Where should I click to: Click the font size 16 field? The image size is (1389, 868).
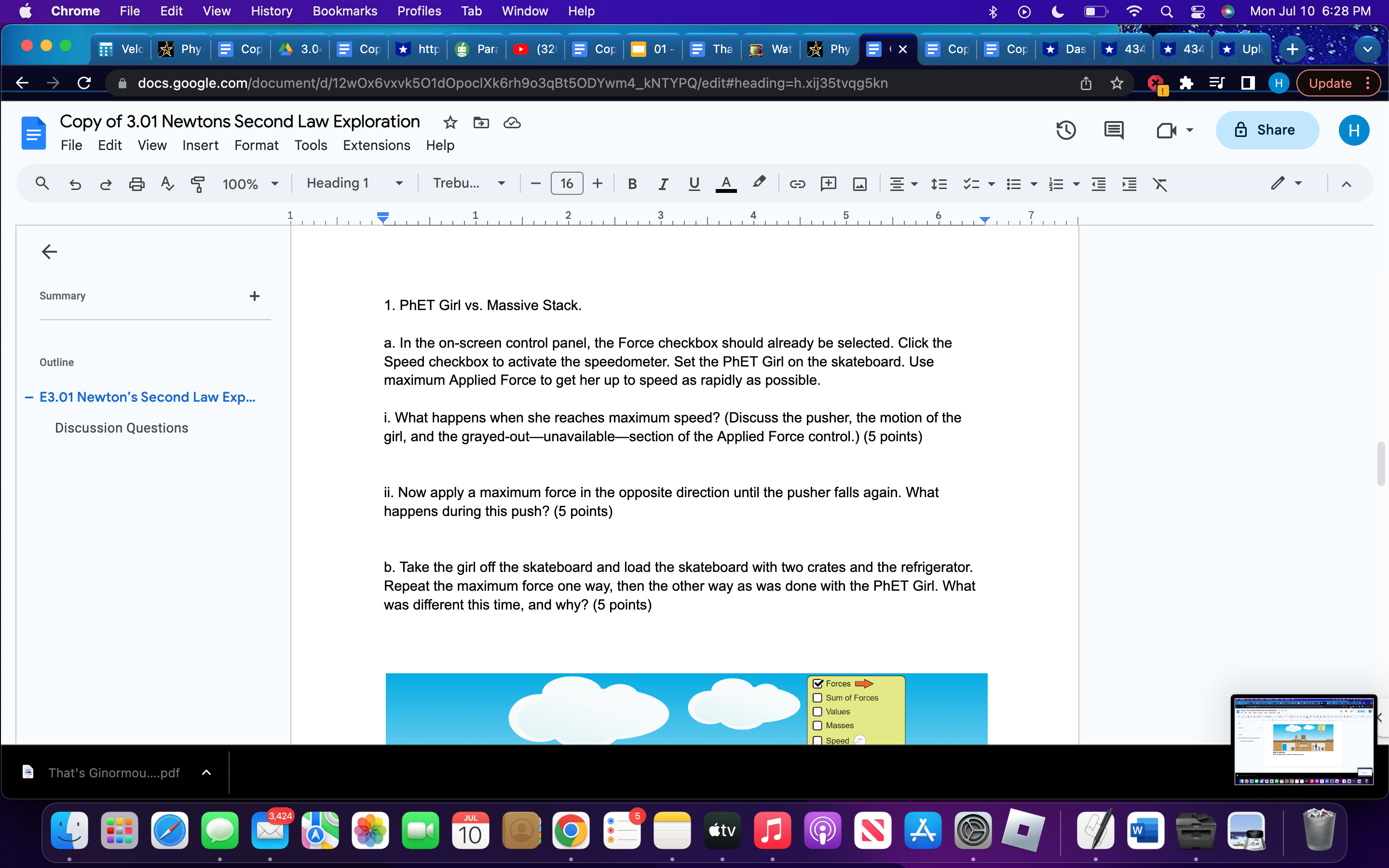pyautogui.click(x=567, y=184)
